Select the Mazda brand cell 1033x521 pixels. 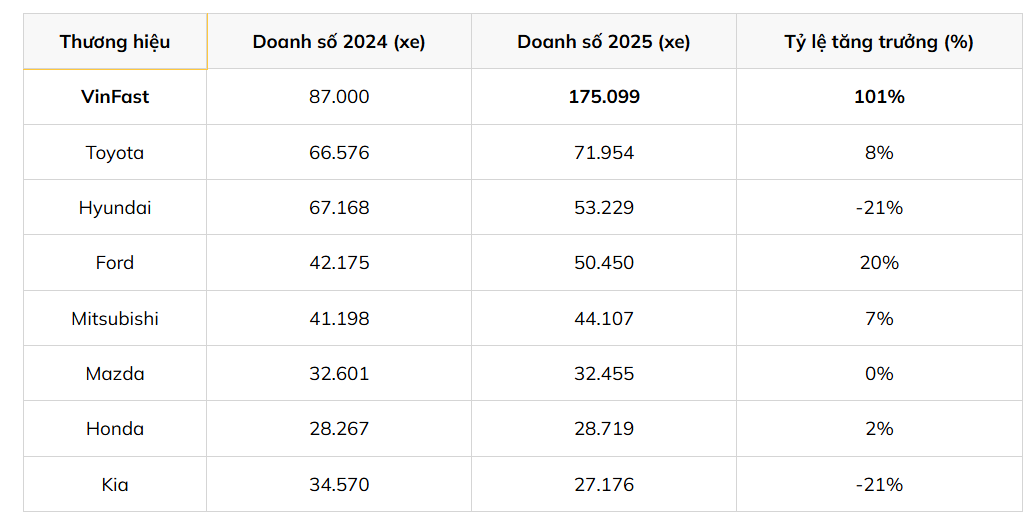tap(115, 374)
